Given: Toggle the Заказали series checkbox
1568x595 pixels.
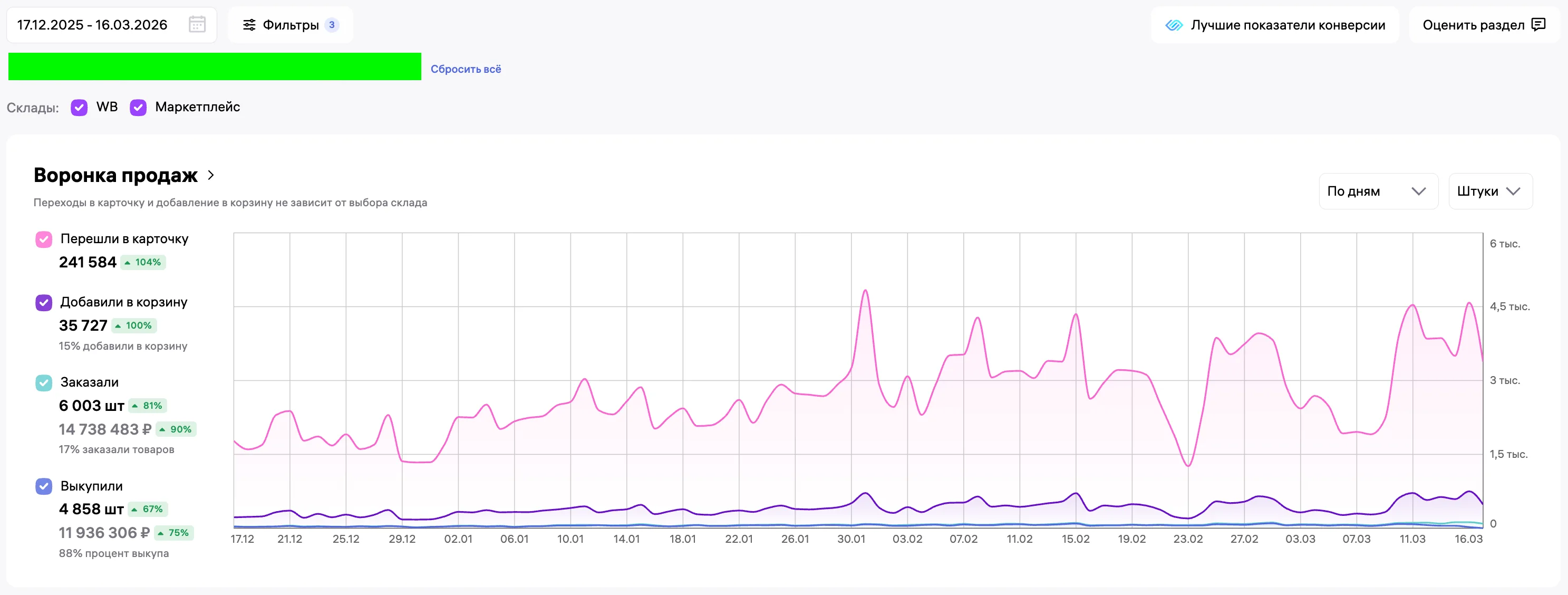Looking at the screenshot, I should 44,383.
